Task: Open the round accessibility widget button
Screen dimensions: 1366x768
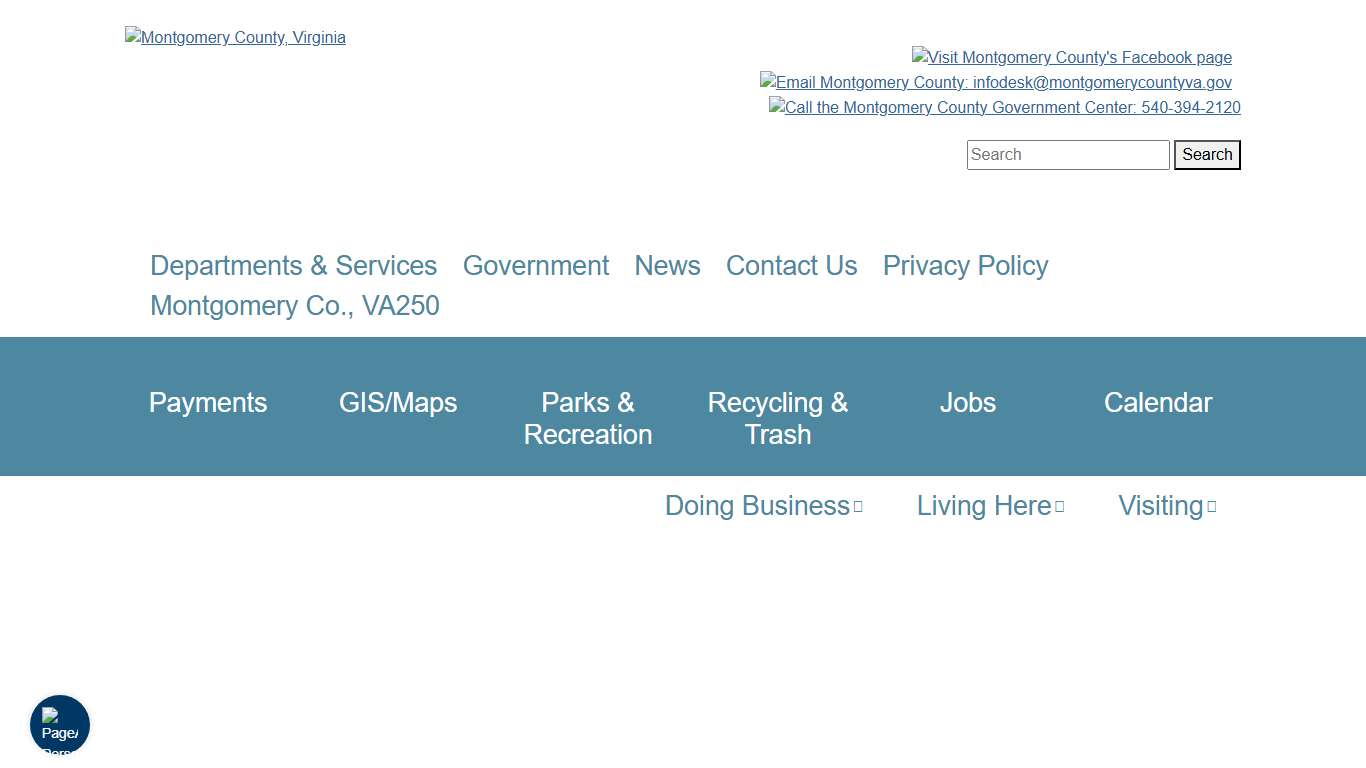Action: click(x=60, y=725)
